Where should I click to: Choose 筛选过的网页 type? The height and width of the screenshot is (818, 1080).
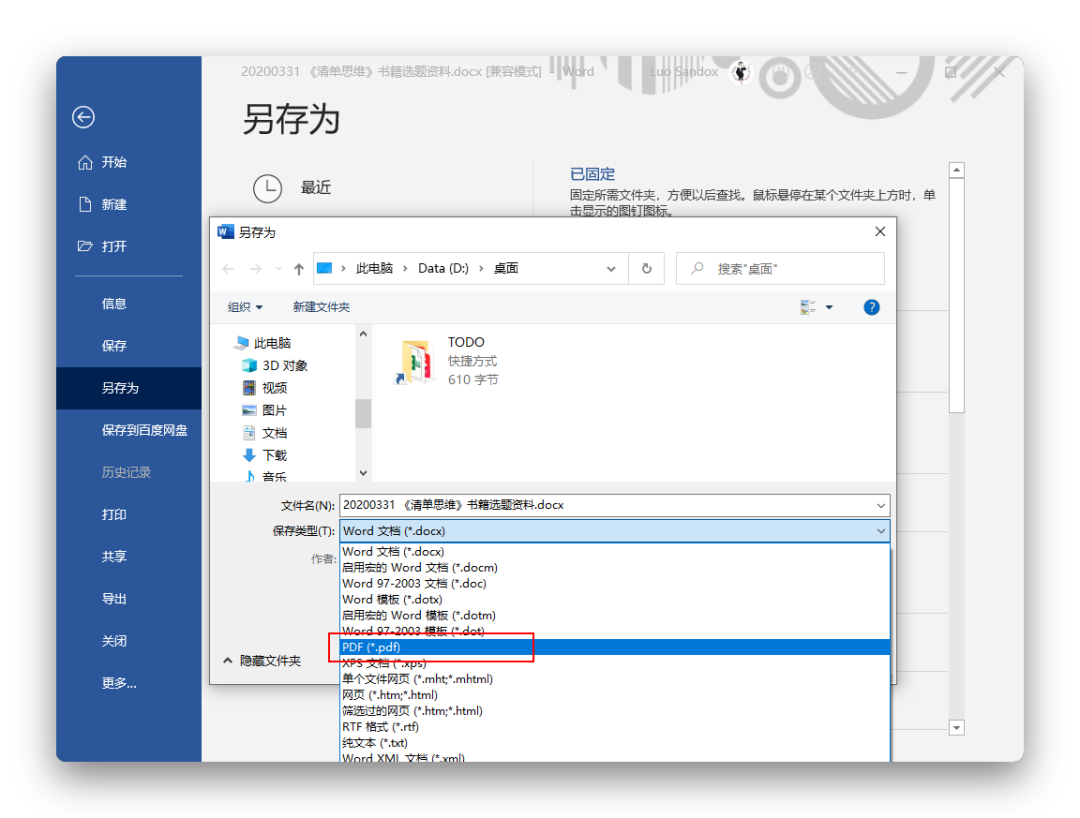click(615, 711)
